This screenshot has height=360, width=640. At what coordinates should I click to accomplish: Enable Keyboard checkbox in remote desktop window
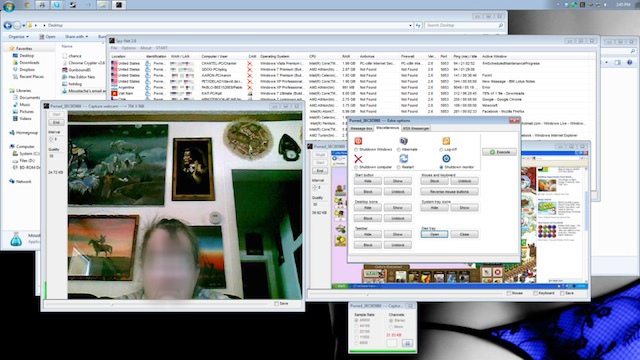tap(535, 293)
